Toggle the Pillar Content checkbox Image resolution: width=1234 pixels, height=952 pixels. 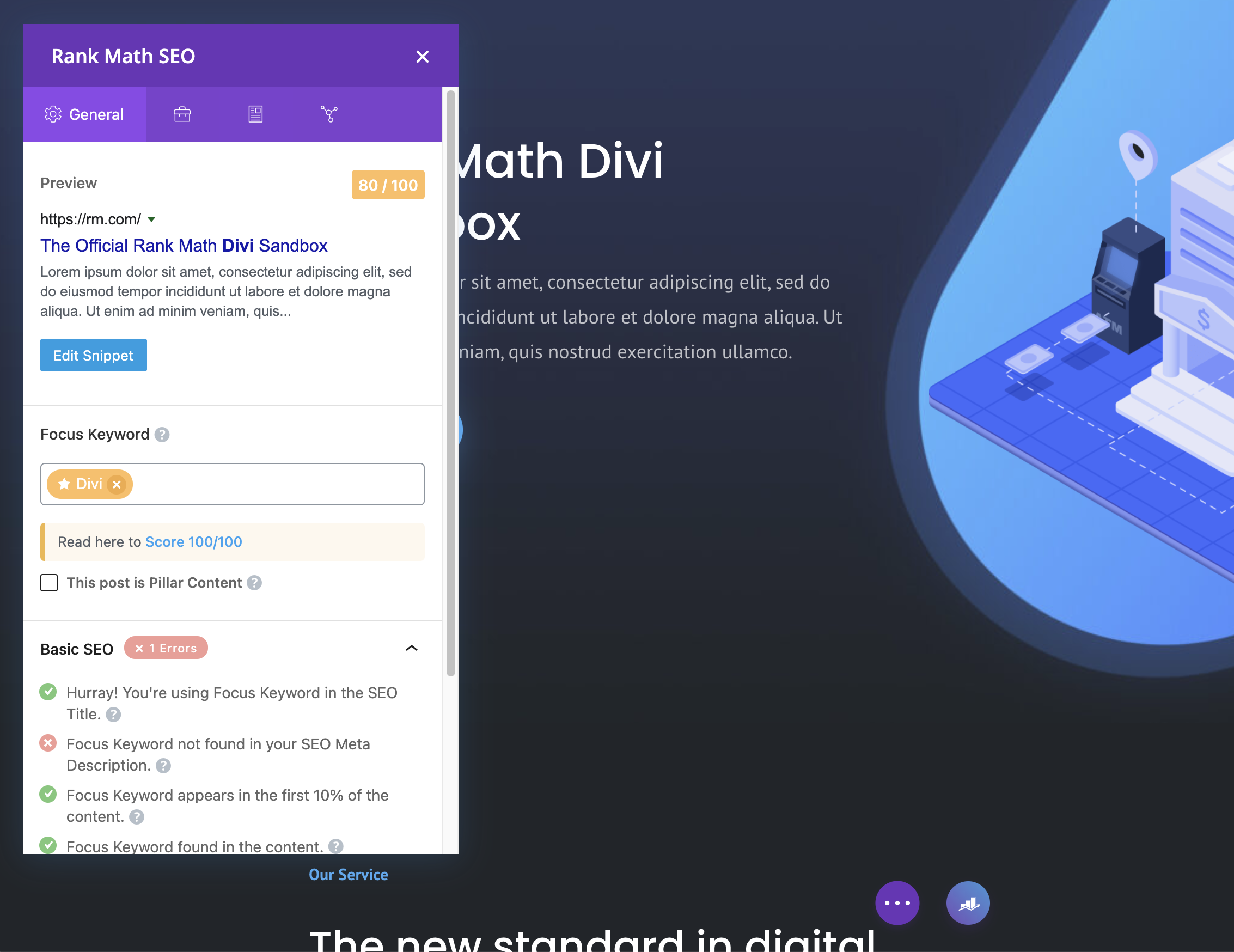49,582
